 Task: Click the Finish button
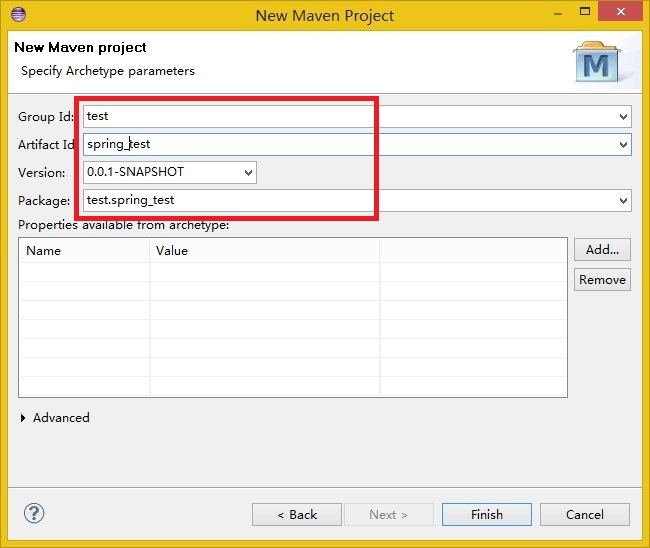point(487,514)
